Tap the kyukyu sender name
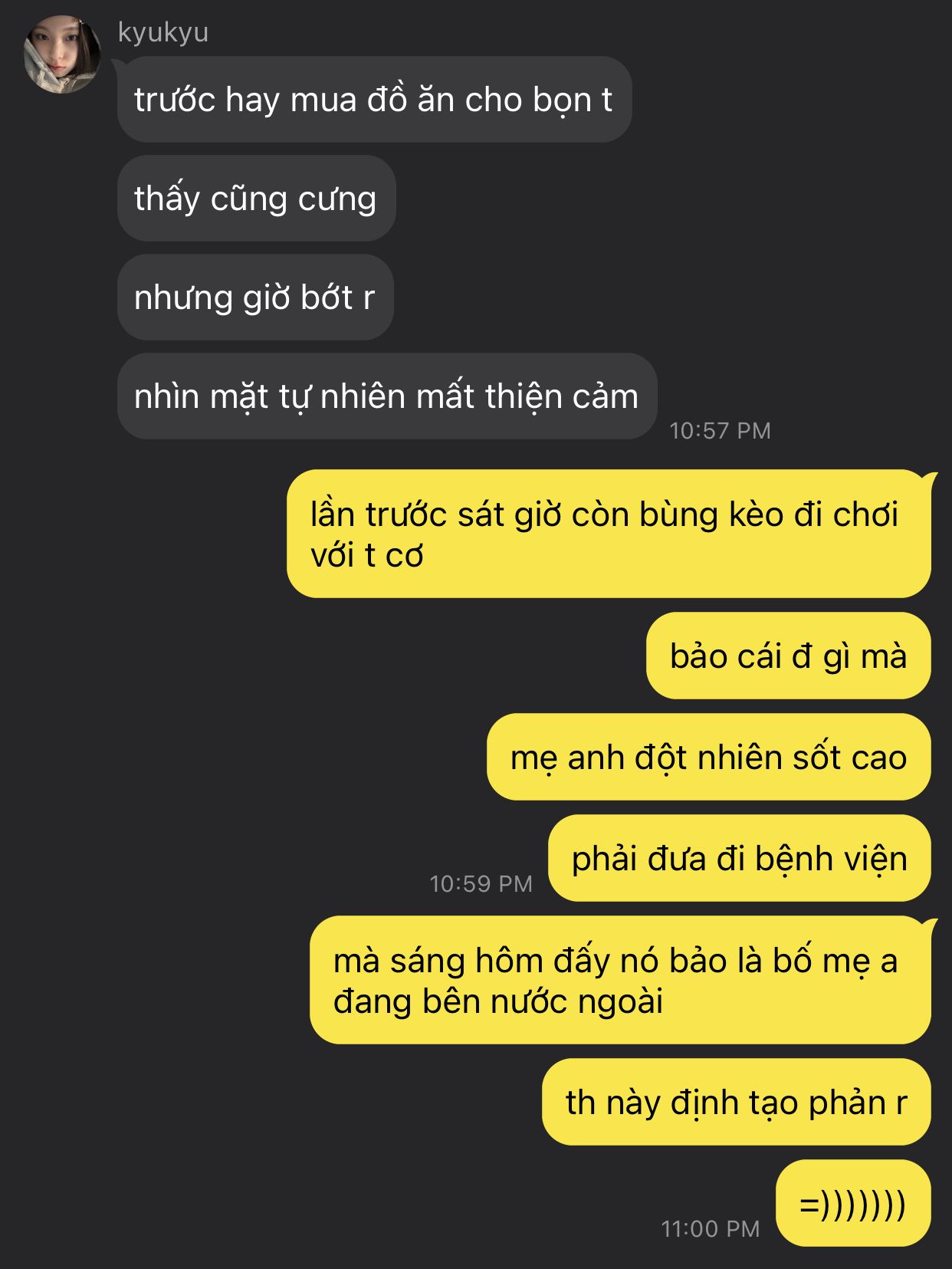 [x=163, y=32]
